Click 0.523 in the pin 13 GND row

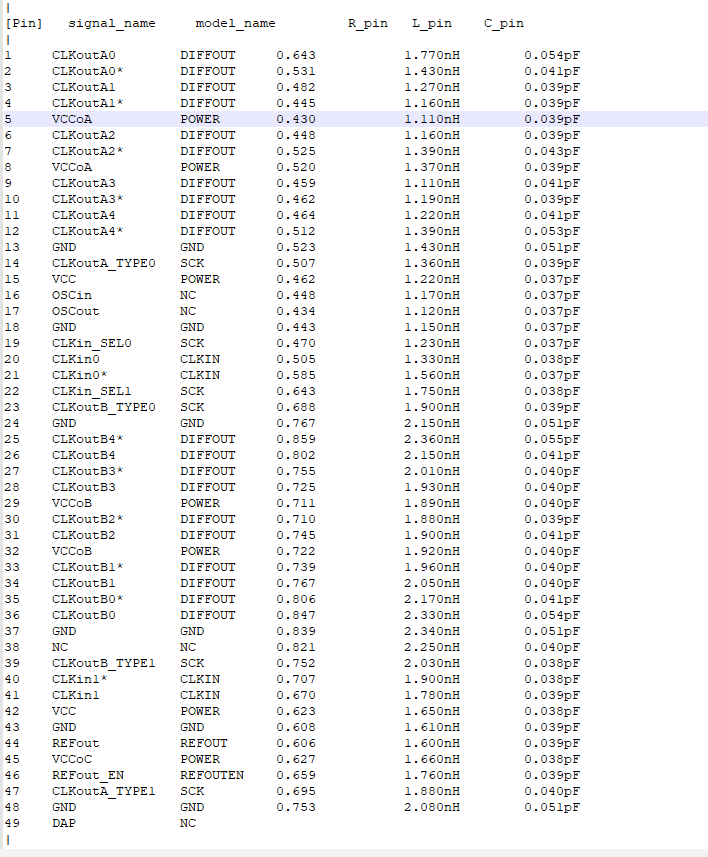tap(296, 247)
